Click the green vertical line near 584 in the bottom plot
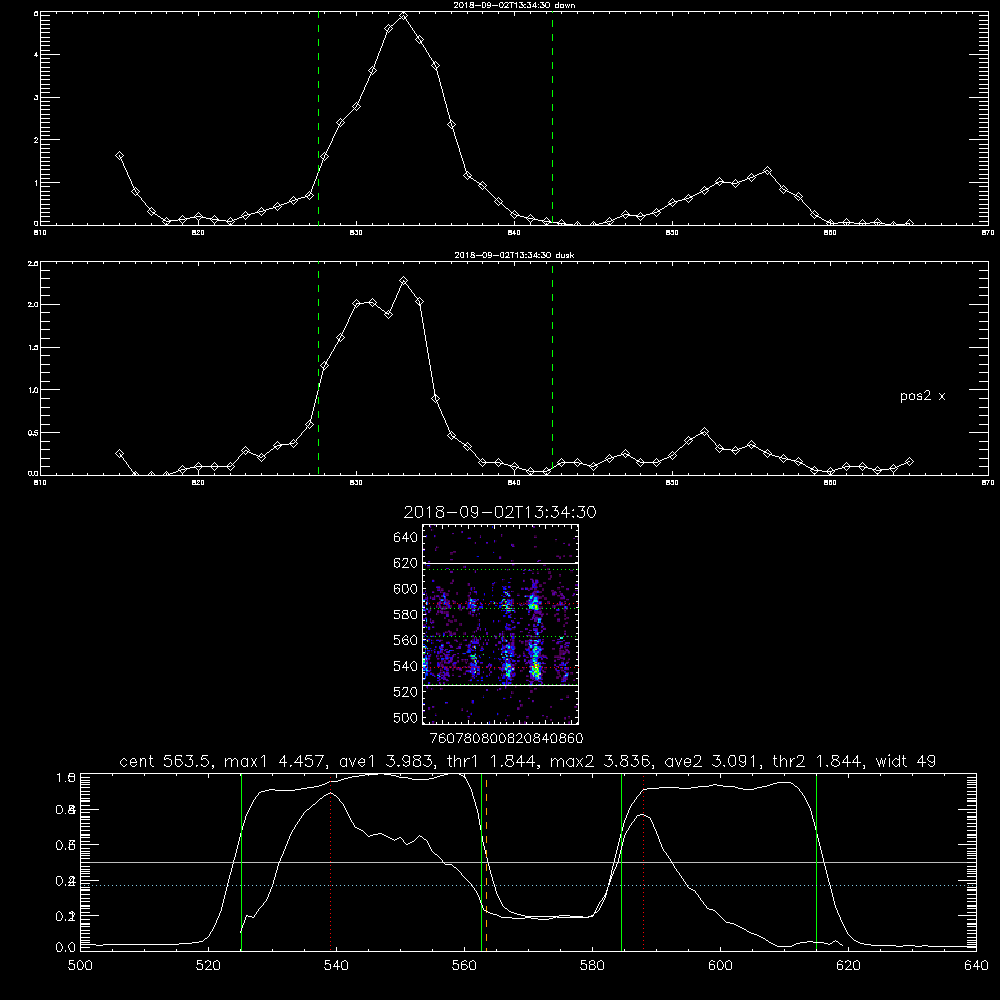Screen dimensions: 1000x1000 tap(621, 861)
